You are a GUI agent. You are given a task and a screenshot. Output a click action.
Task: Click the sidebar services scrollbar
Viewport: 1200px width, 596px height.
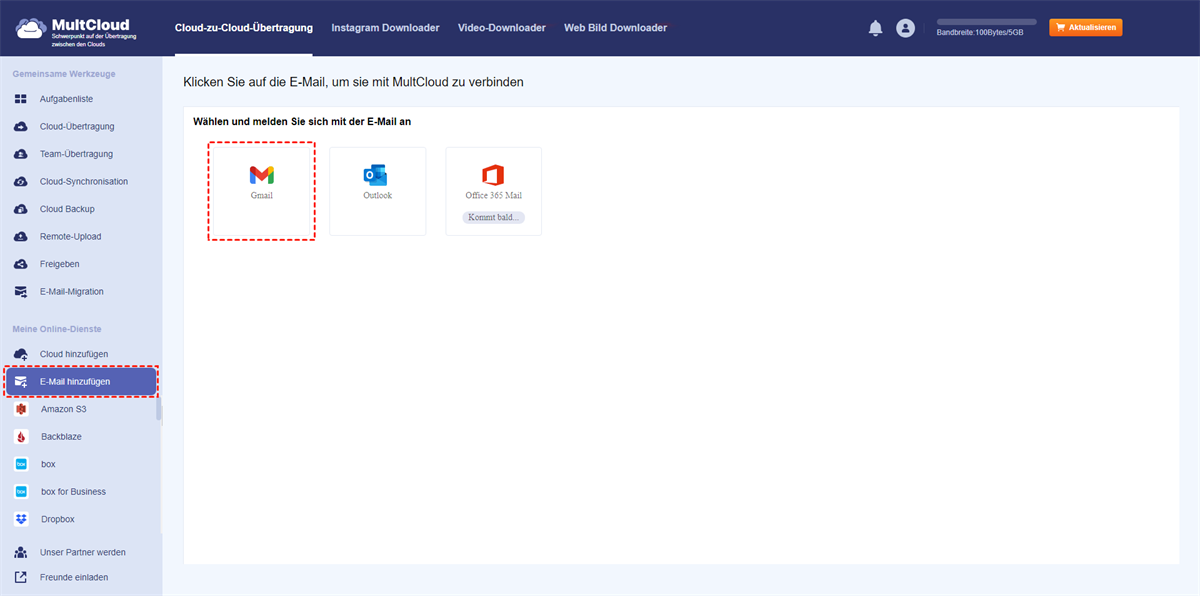pyautogui.click(x=158, y=407)
